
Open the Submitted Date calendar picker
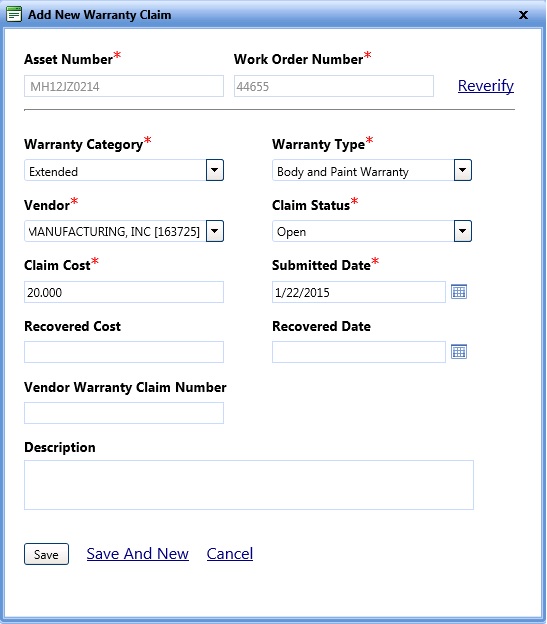click(459, 292)
